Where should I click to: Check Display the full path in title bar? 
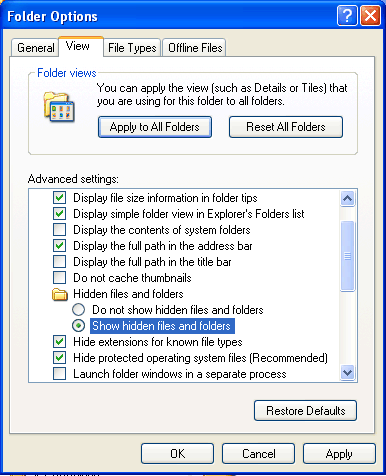[59, 262]
